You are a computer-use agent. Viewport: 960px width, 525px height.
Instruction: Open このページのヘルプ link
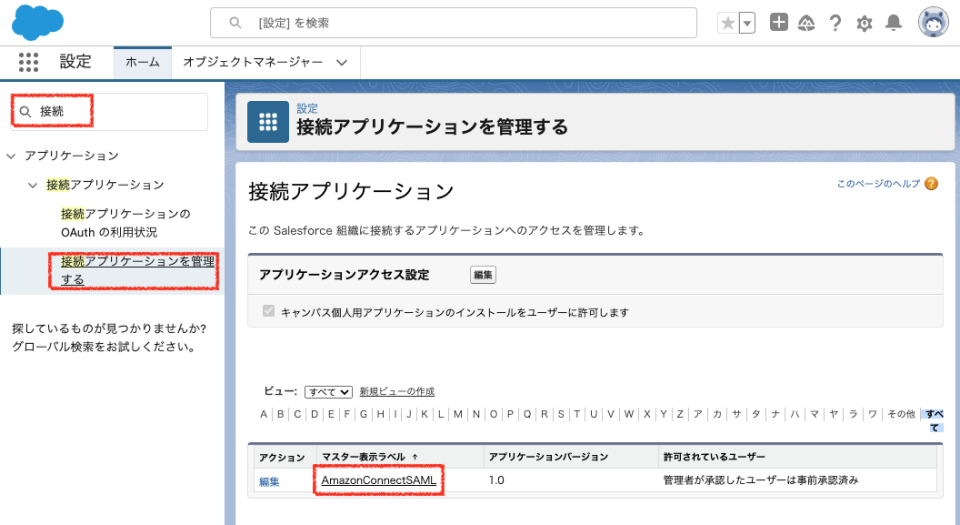[878, 184]
